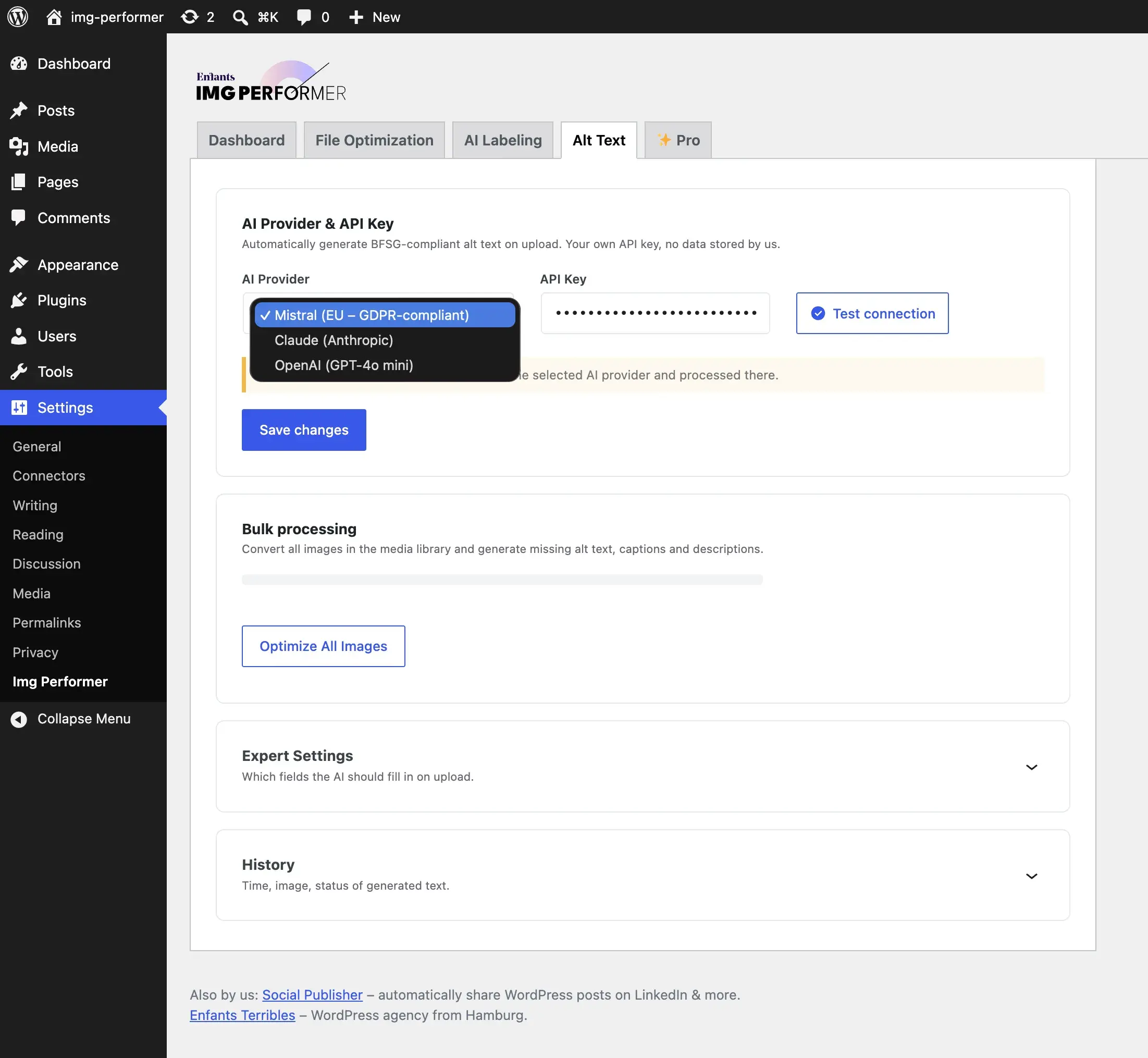Click the IMG Performer logo
Image resolution: width=1148 pixels, height=1058 pixels.
coord(270,81)
